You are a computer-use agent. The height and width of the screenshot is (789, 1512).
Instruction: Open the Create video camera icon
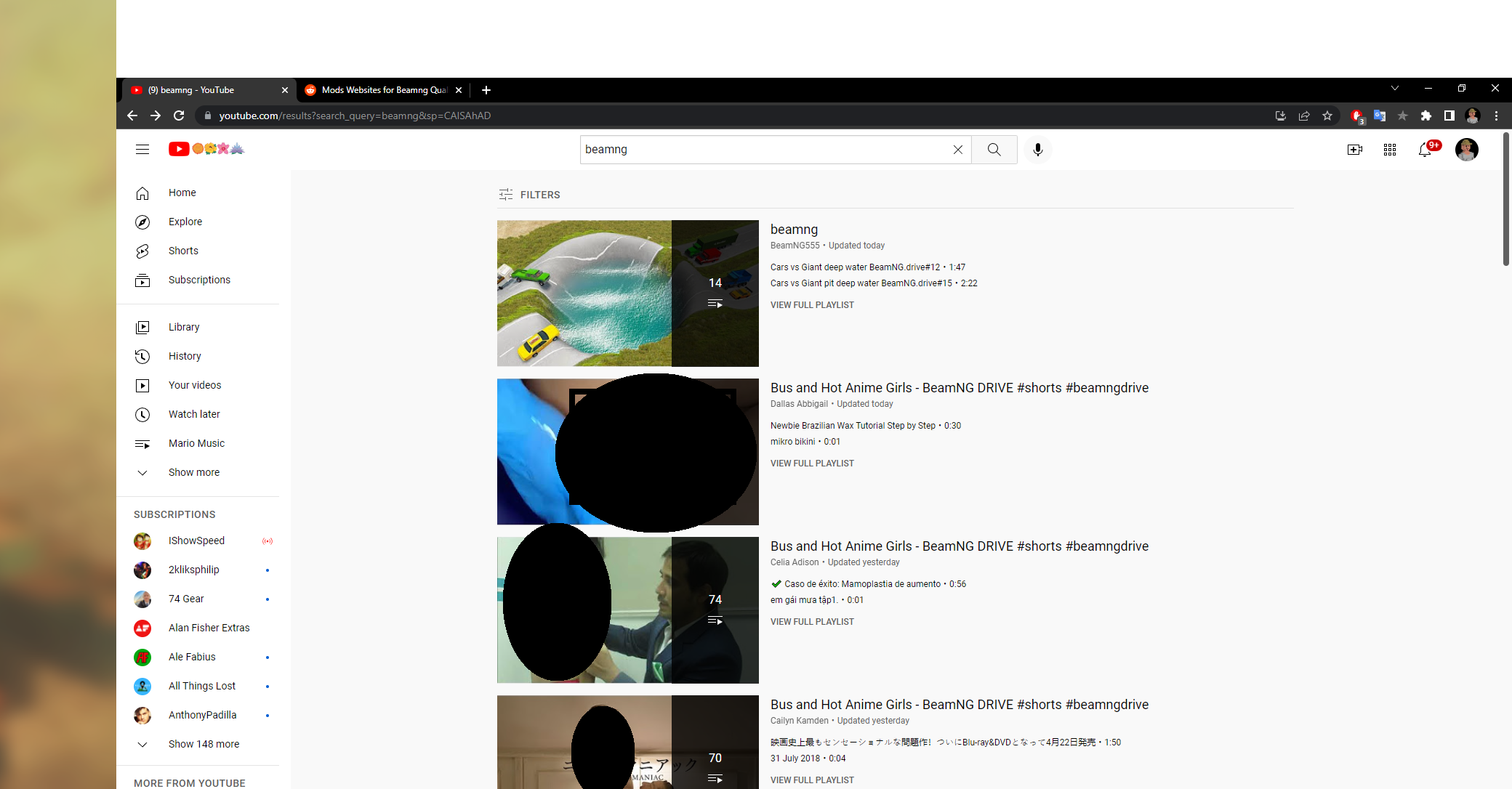point(1355,150)
